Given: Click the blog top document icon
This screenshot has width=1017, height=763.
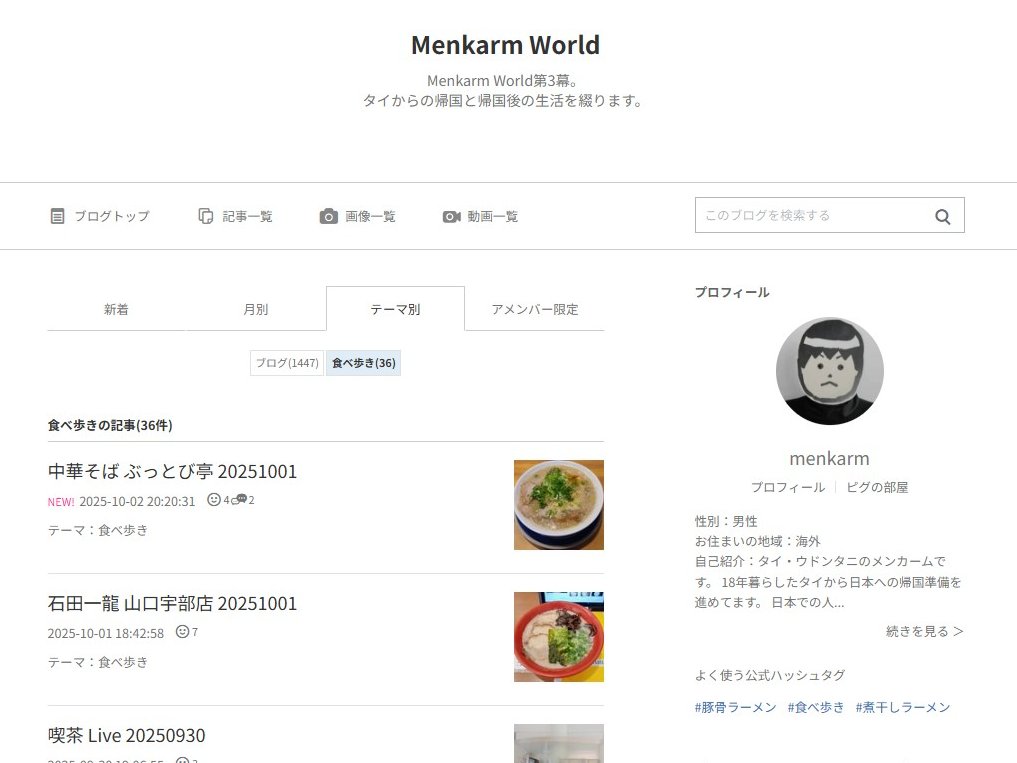Looking at the screenshot, I should tap(57, 216).
